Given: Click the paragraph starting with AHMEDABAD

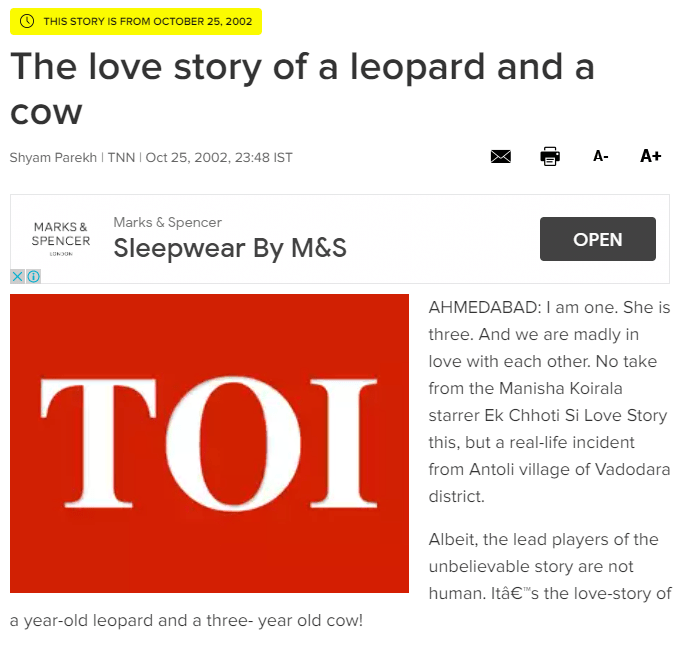Looking at the screenshot, I should pos(548,401).
